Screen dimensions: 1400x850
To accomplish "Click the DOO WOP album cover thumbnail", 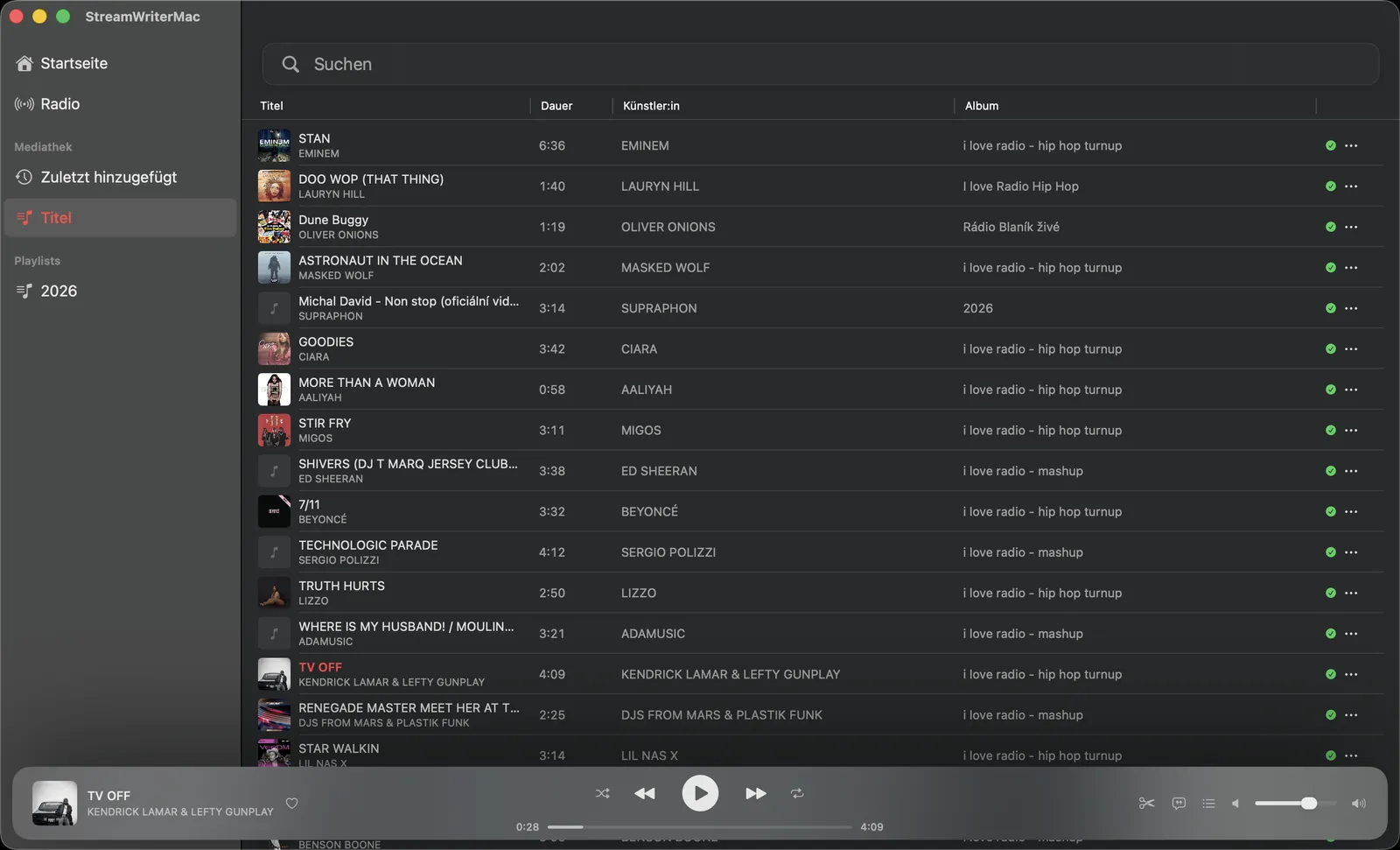I will coord(274,186).
